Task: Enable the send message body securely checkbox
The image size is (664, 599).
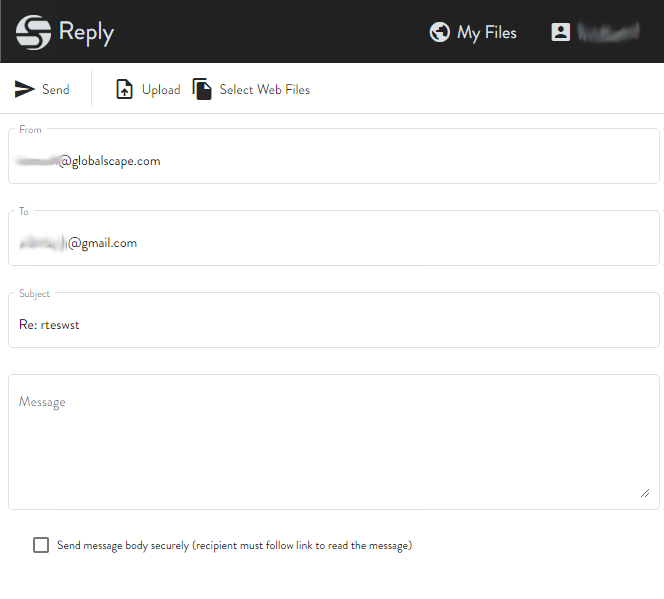Action: [41, 545]
